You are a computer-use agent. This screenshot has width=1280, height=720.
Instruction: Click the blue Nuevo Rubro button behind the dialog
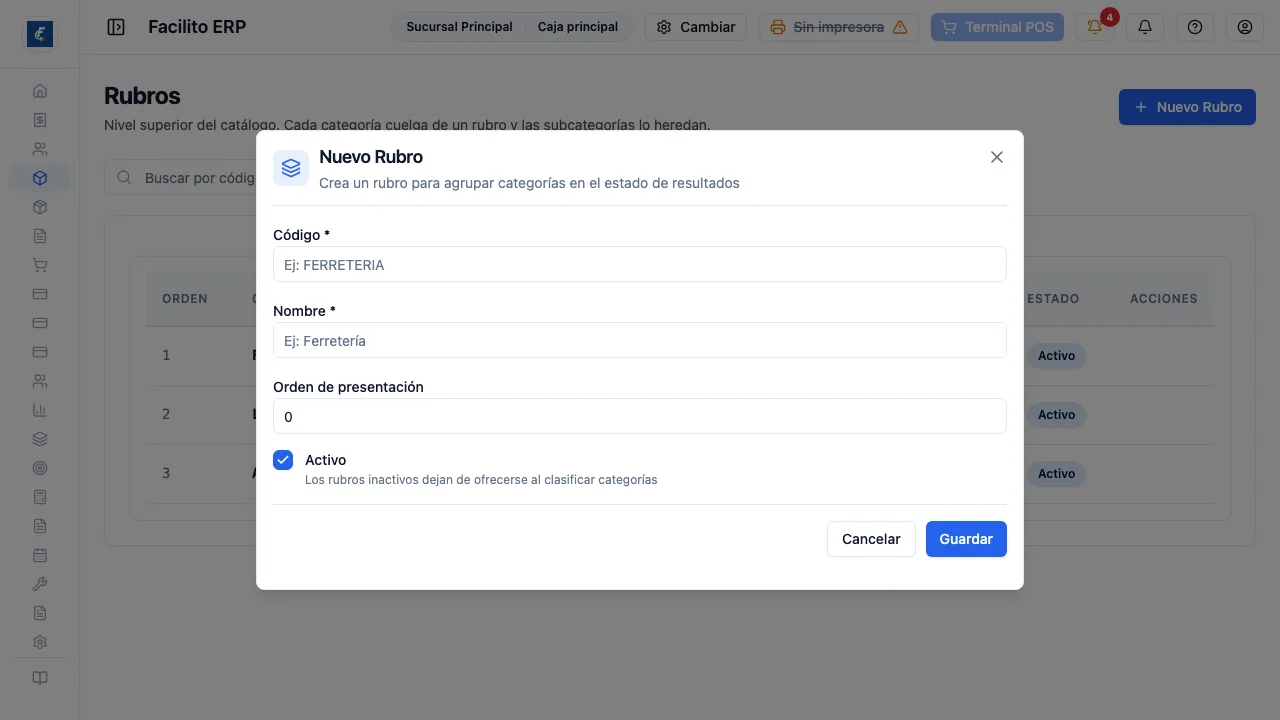pos(1187,107)
